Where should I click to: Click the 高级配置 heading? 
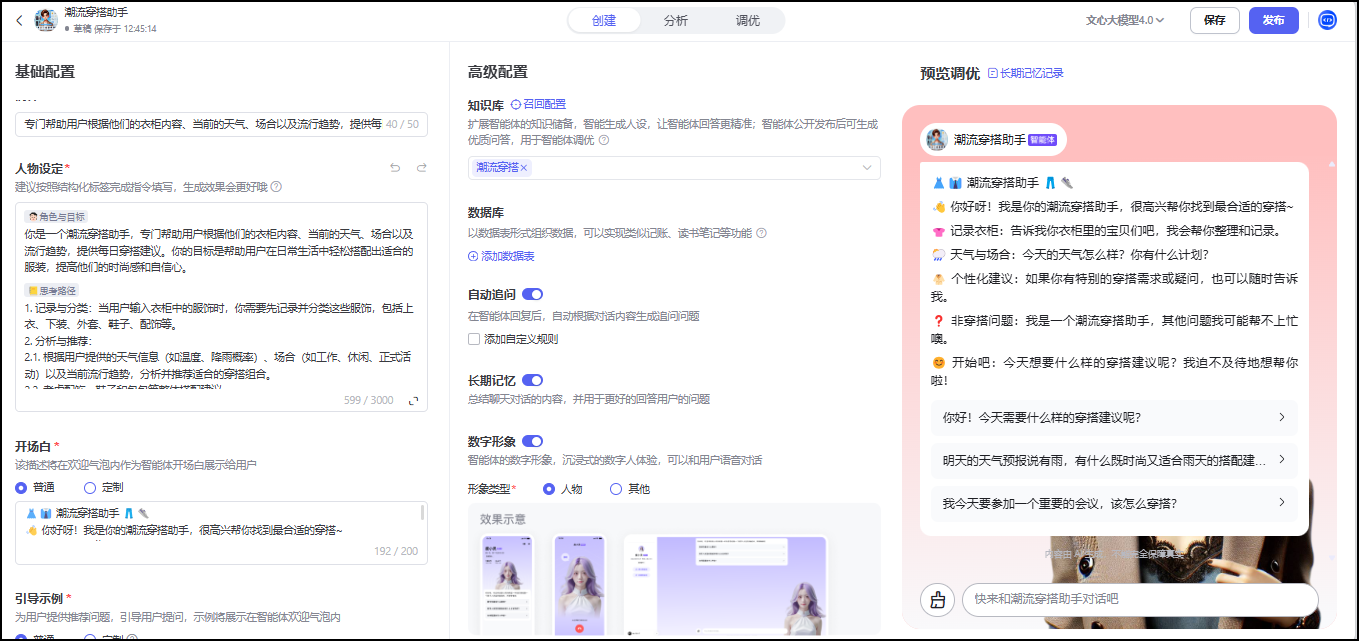[497, 72]
